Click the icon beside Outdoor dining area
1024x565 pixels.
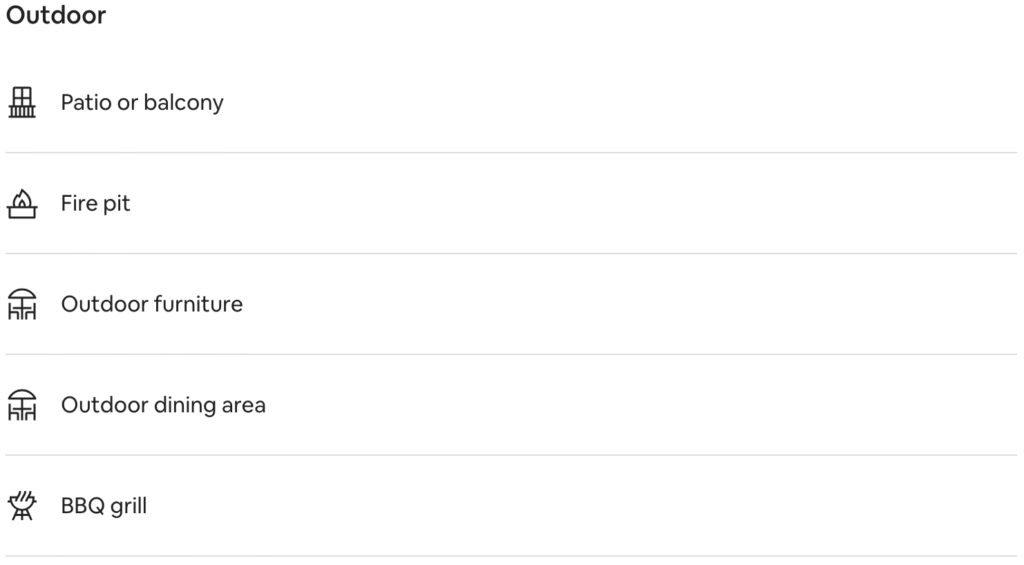point(22,406)
